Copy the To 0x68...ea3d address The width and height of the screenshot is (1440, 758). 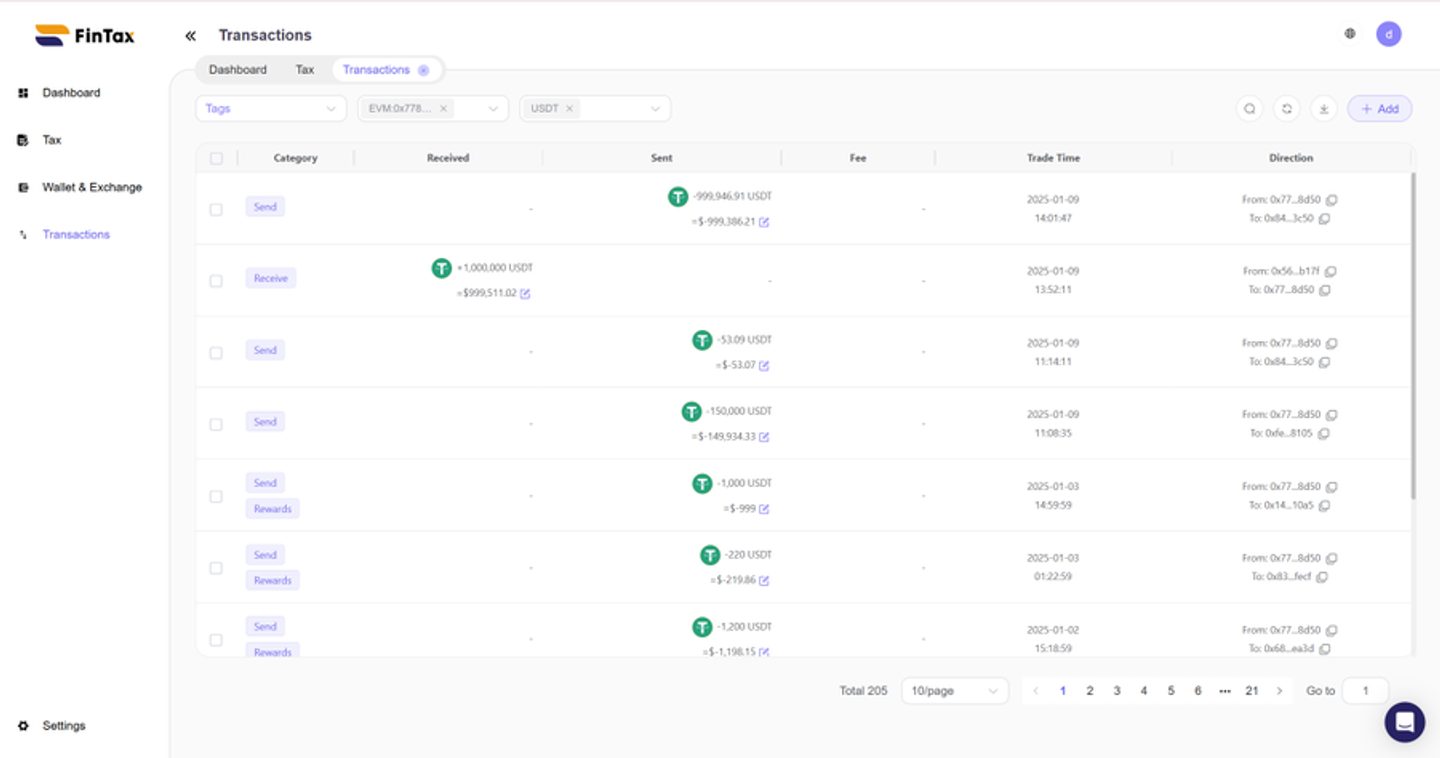point(1324,649)
